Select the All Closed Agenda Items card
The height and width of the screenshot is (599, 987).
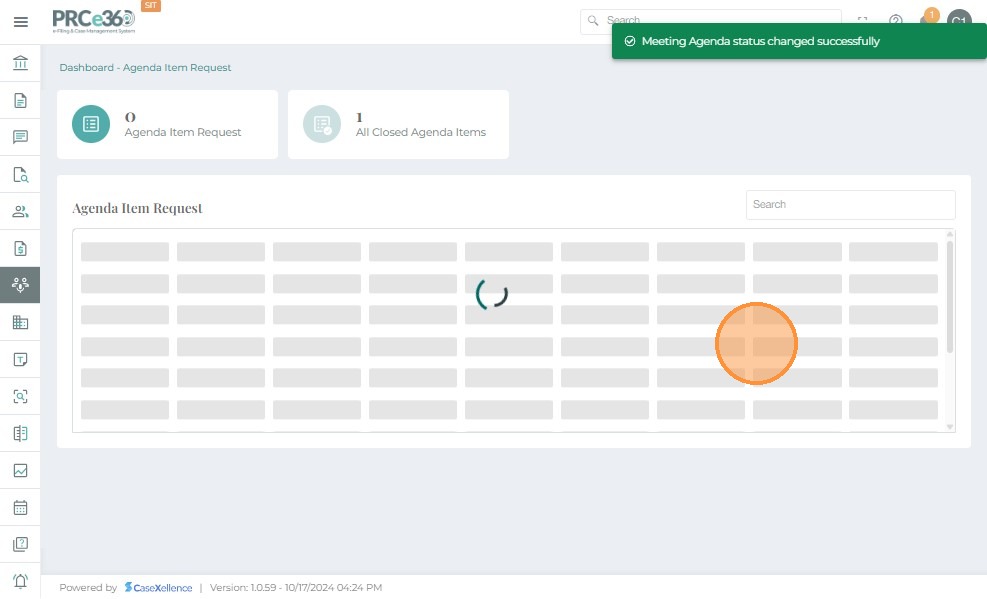click(x=398, y=124)
